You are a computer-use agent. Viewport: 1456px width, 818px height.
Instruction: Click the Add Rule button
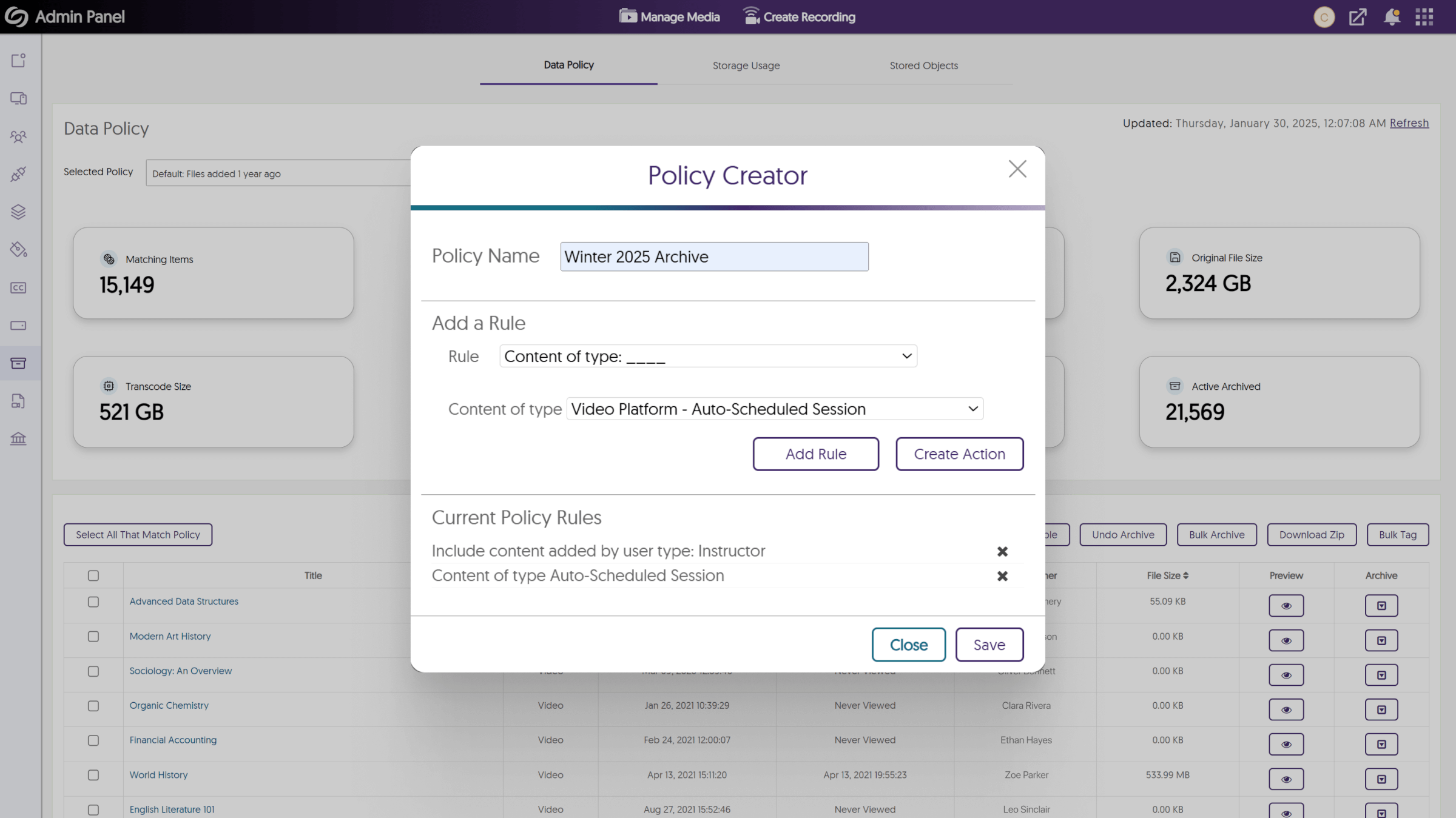[x=815, y=453]
